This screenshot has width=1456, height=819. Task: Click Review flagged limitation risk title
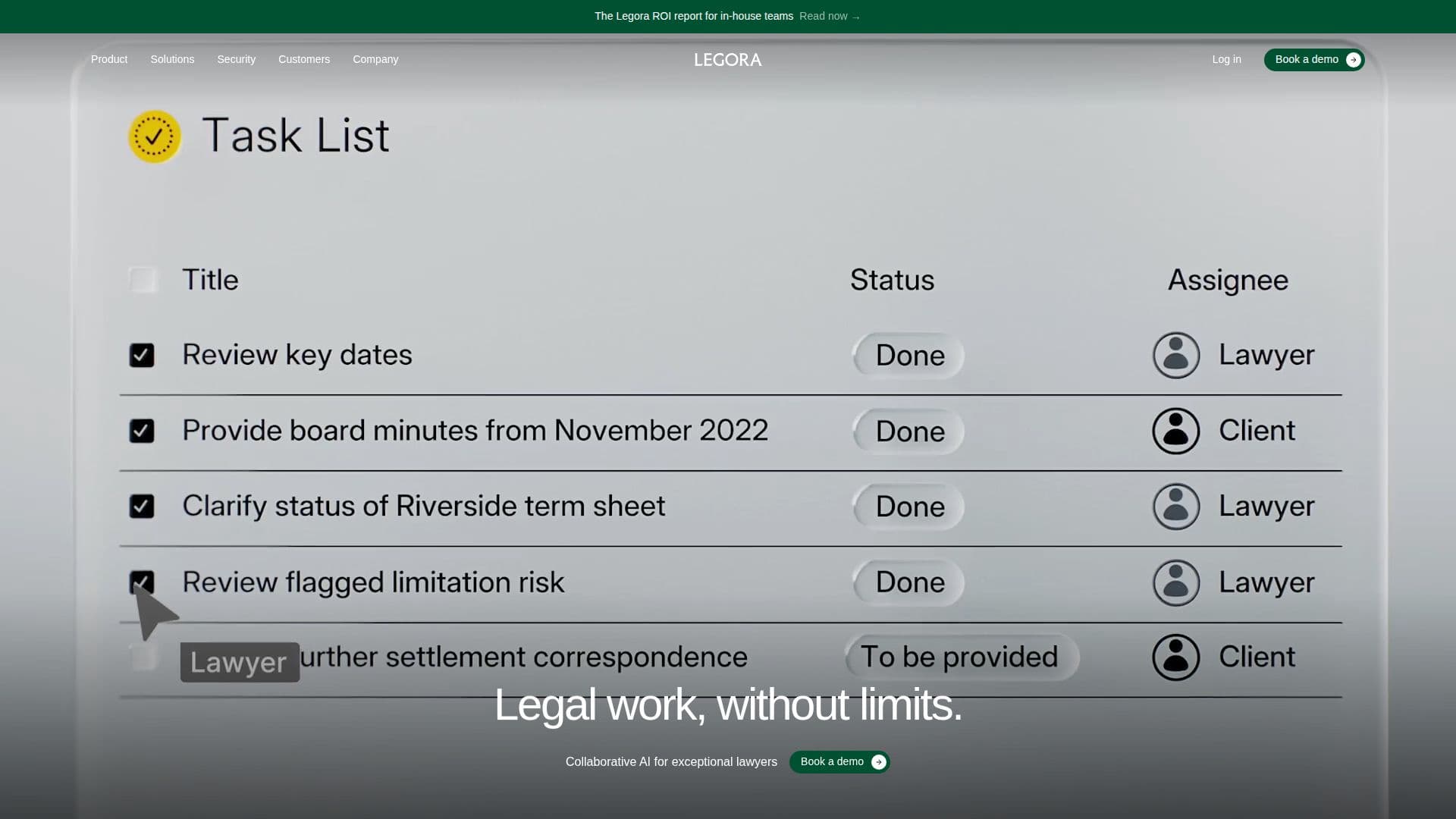tap(373, 582)
